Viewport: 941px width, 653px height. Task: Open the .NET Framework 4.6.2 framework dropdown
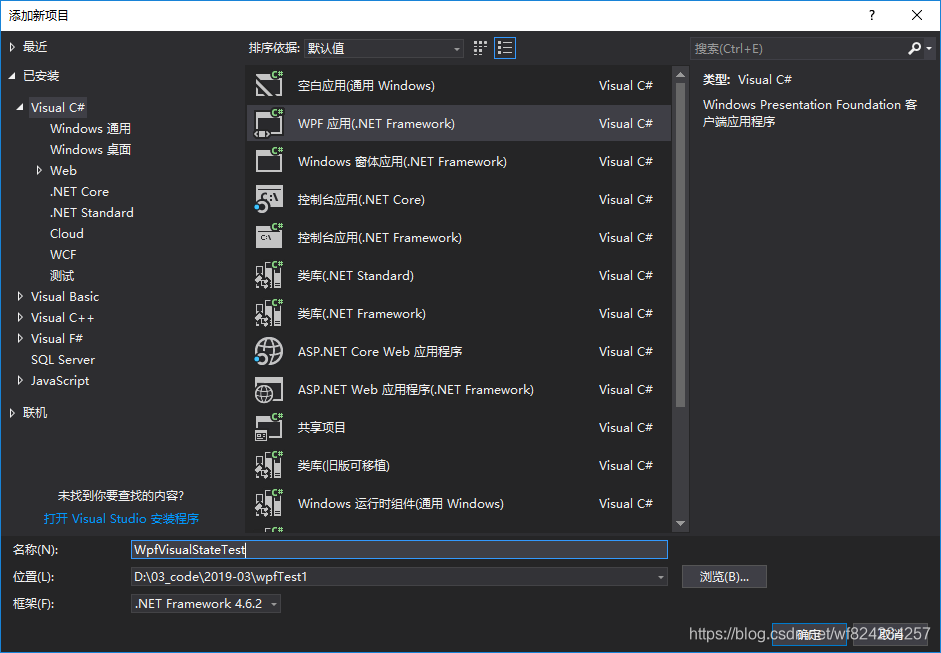(205, 604)
